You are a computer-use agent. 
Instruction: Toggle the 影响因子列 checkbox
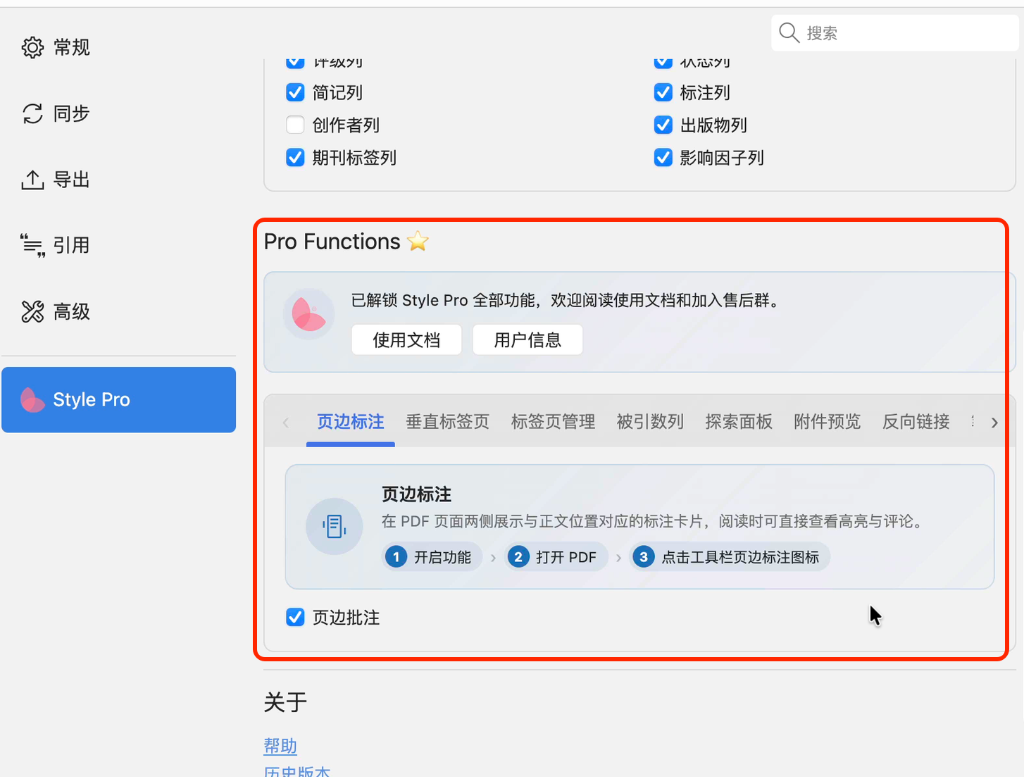663,157
